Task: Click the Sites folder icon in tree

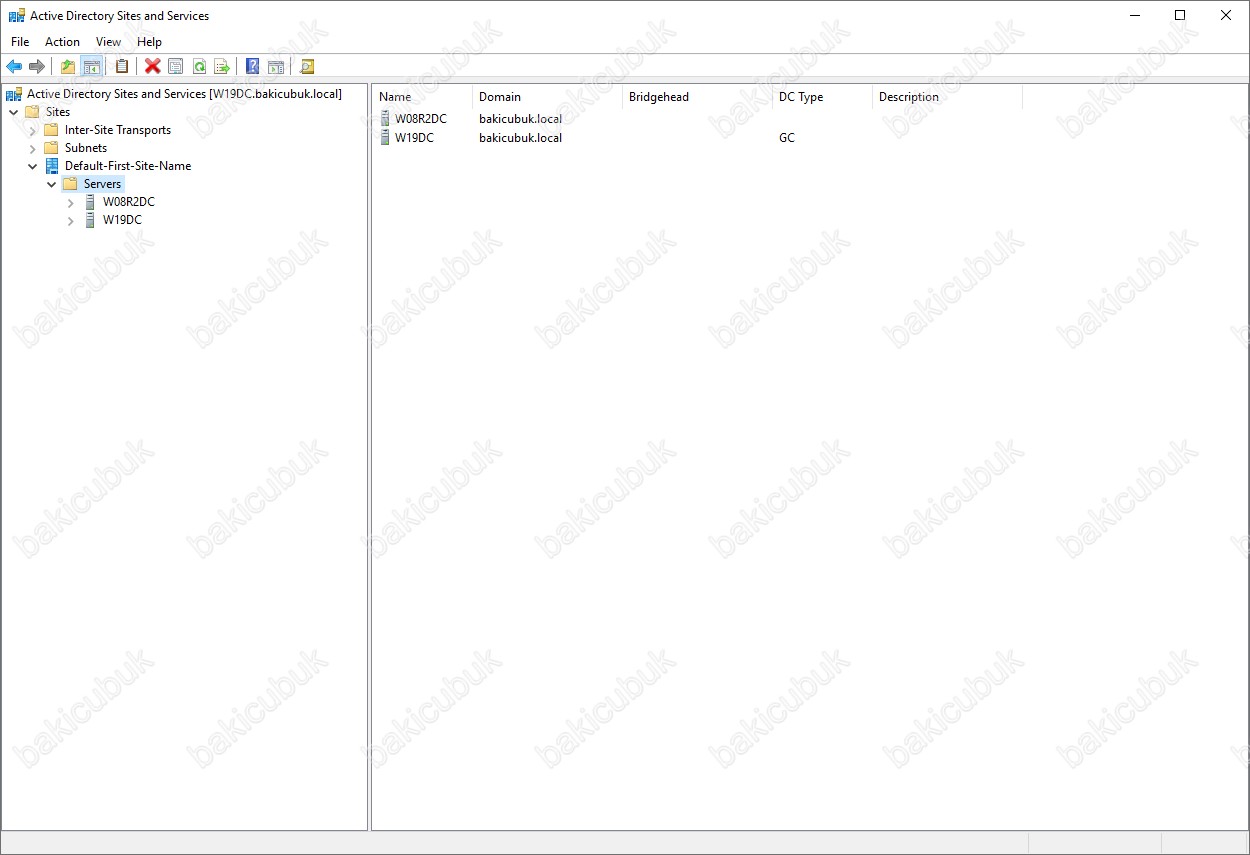Action: click(32, 112)
